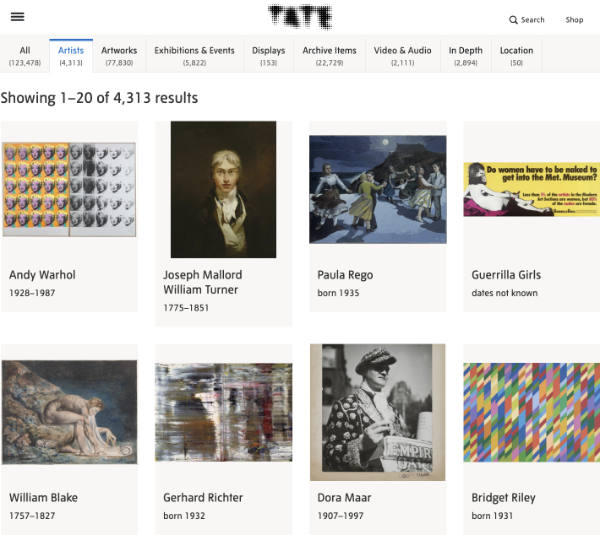This screenshot has height=535, width=600.
Task: Select the All results tab
Action: (25, 56)
